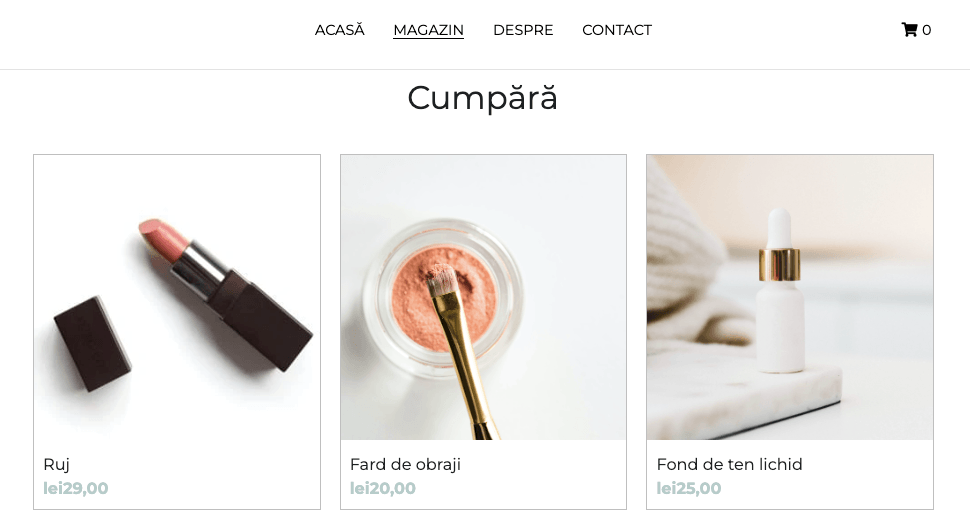
Task: Click the lei29,00 price label
Action: [x=75, y=488]
